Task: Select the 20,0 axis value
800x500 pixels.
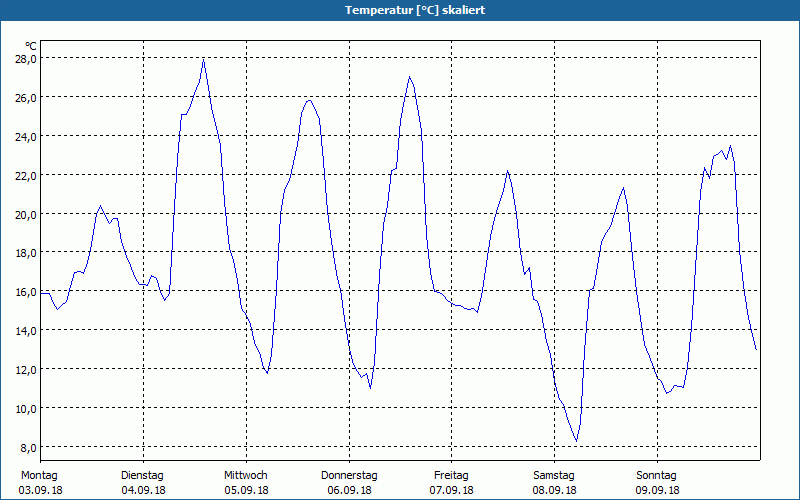Action: 26,214
